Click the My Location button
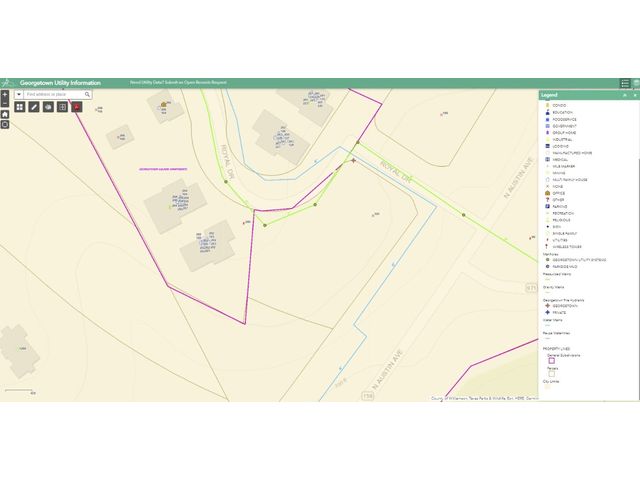 click(x=5, y=127)
